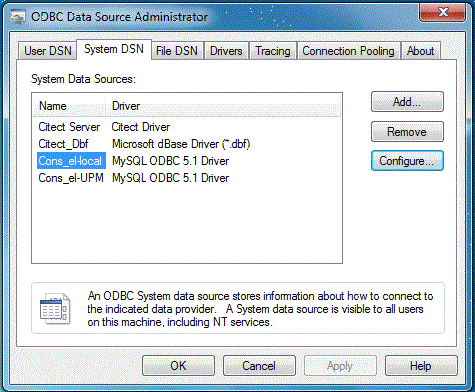Screen dimensions: 475x392
Task: Select the Cons_el-local data source
Action: coord(187,161)
